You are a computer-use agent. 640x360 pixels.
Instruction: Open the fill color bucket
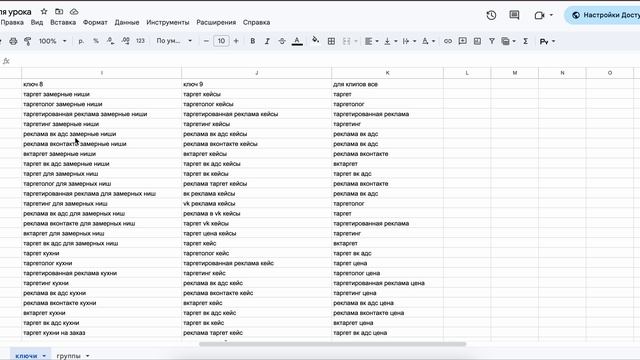[x=316, y=40]
